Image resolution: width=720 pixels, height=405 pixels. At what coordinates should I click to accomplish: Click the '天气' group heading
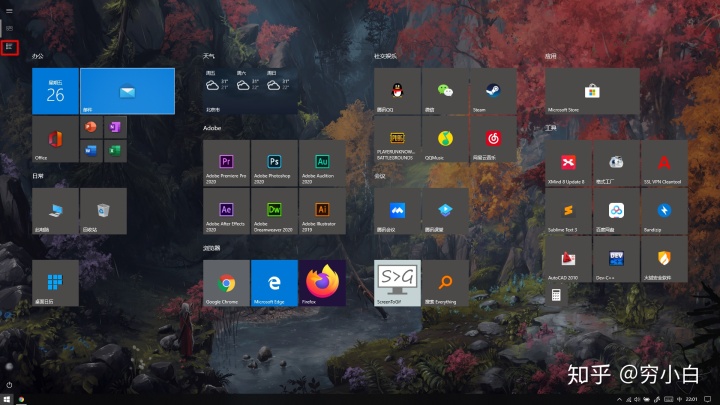pyautogui.click(x=208, y=56)
